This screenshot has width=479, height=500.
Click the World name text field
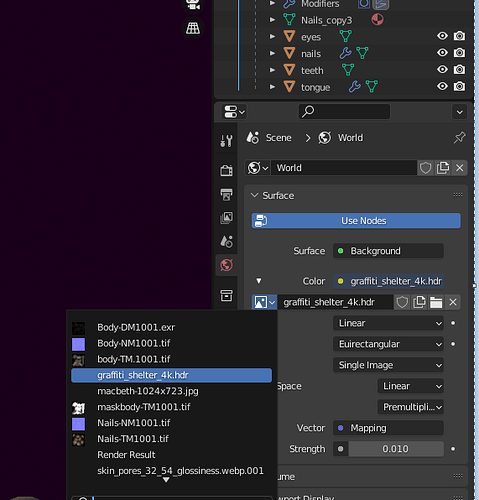[x=344, y=168]
